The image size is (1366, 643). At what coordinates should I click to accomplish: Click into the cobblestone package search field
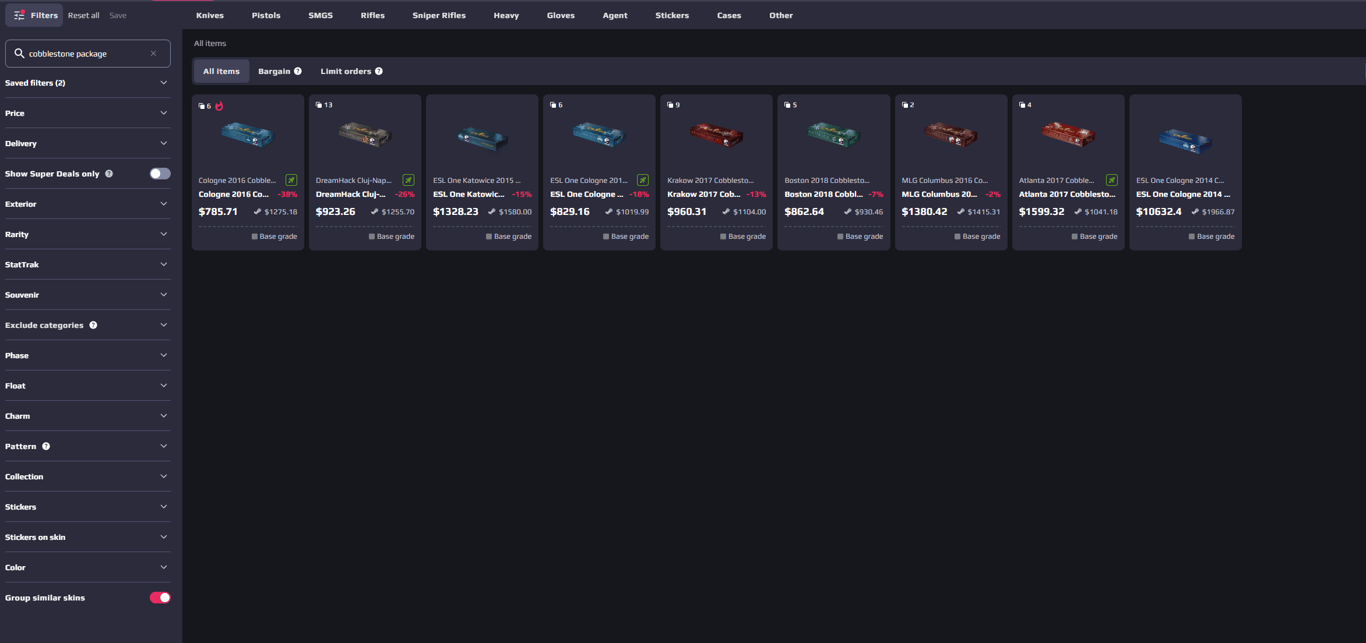pyautogui.click(x=88, y=53)
